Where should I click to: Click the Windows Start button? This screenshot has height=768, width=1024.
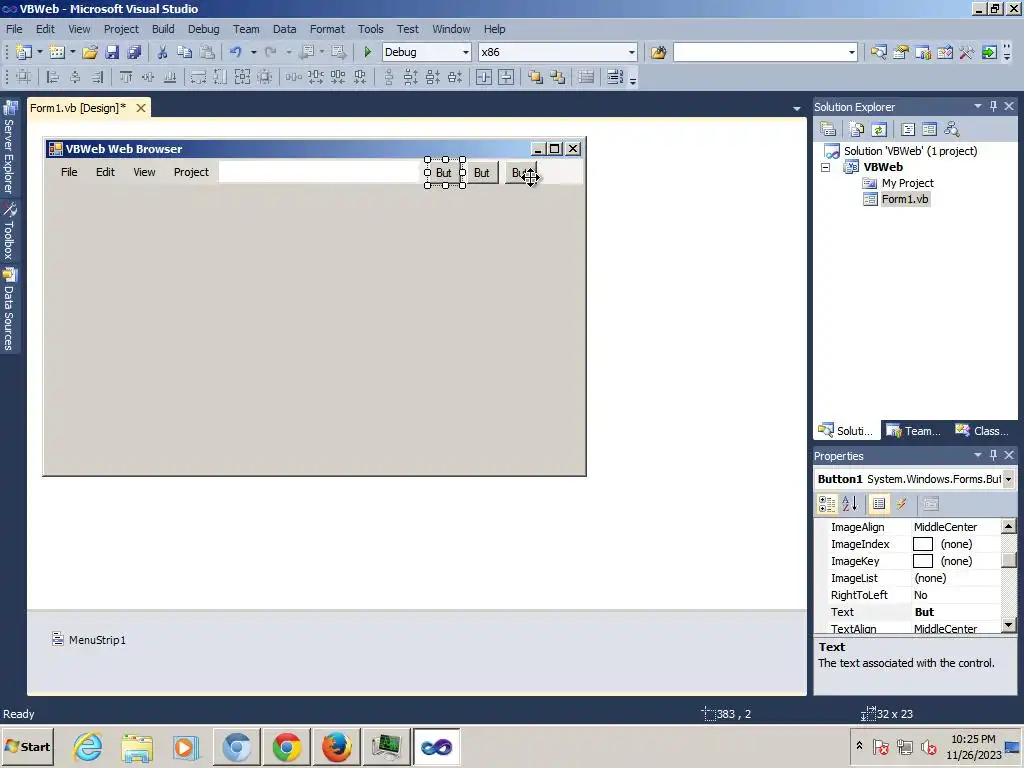click(x=27, y=747)
